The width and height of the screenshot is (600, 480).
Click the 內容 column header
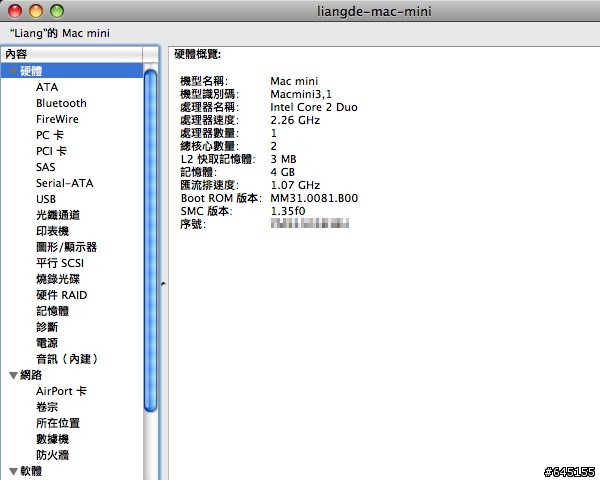pyautogui.click(x=72, y=54)
